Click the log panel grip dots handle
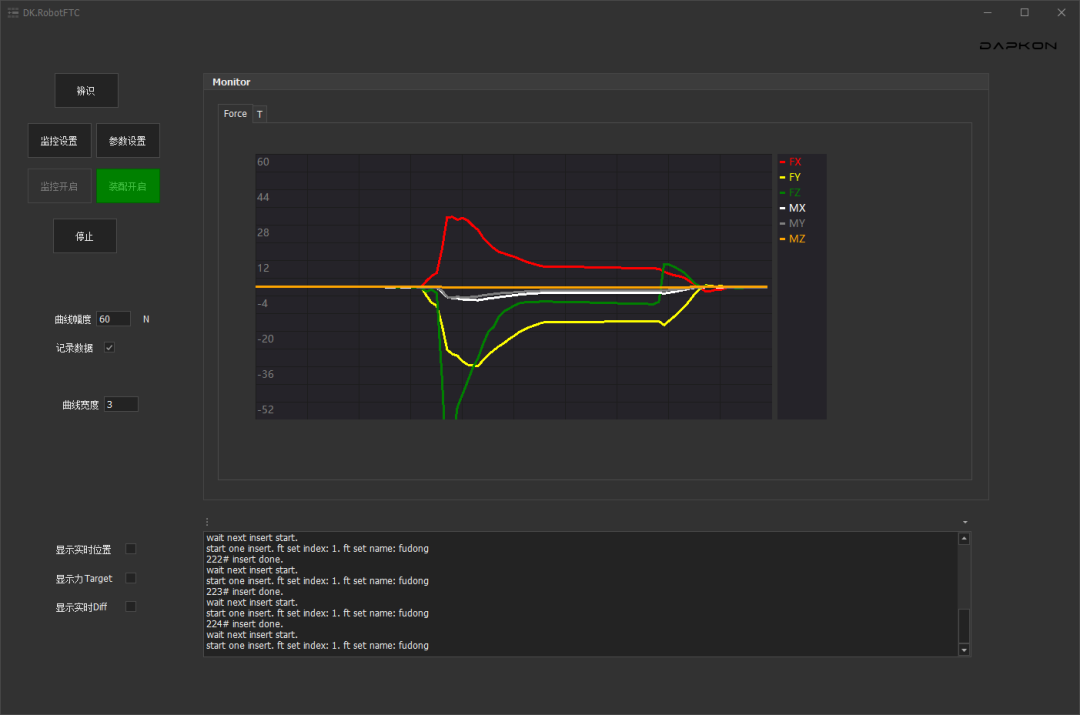 tap(207, 522)
